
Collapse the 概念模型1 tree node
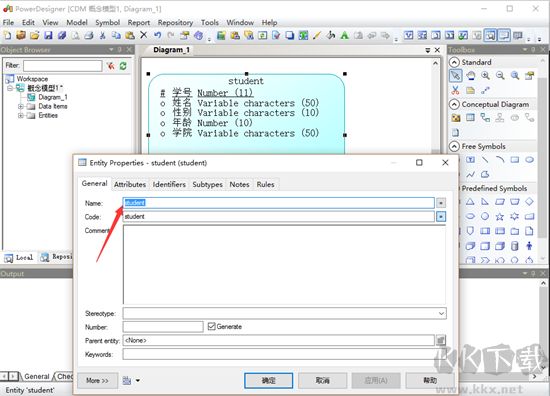click(10, 88)
